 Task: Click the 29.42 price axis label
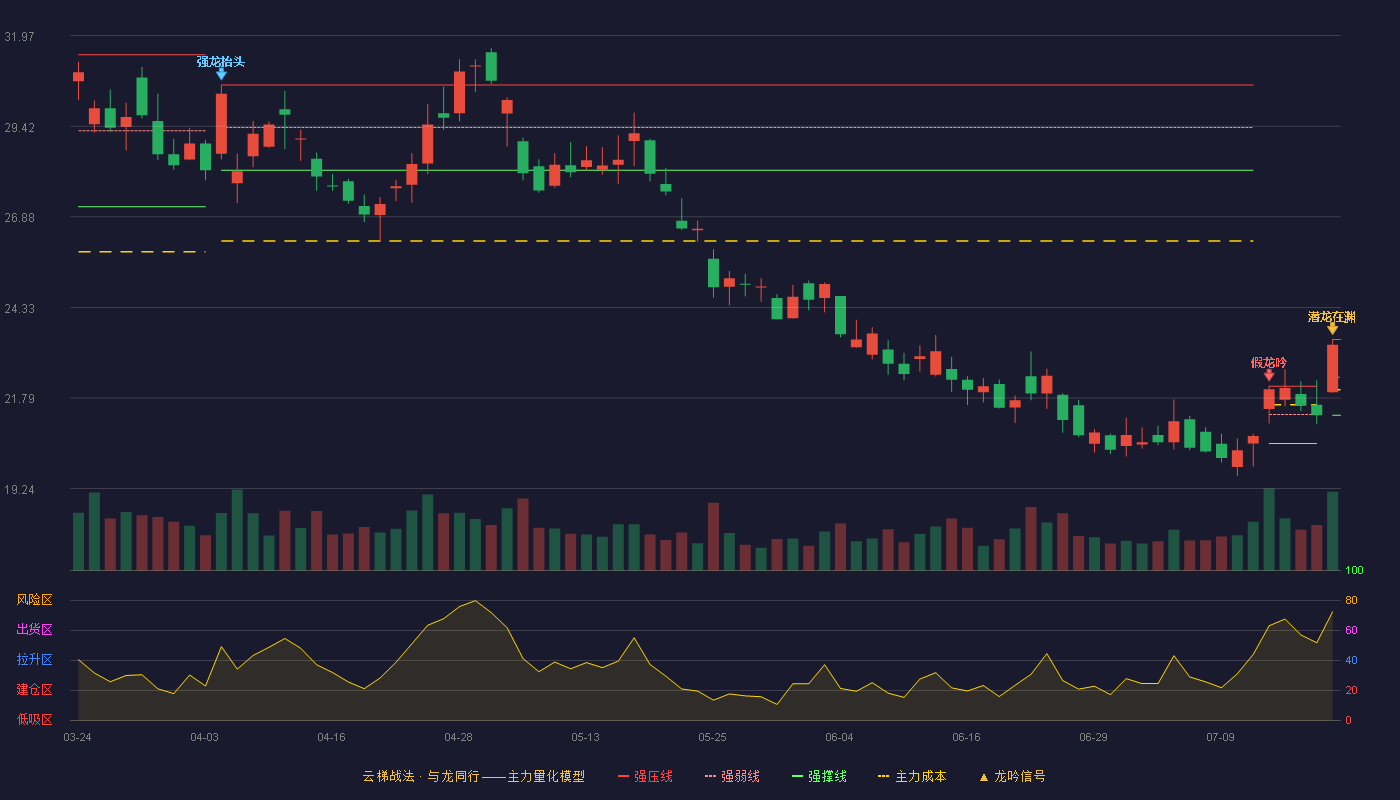pos(19,128)
